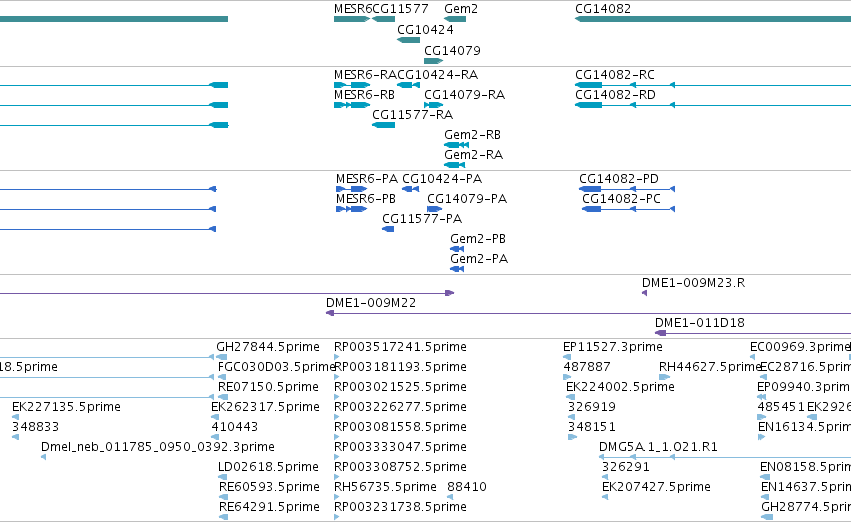Click the CG14082-RC transcript label
Viewport: 851px width, 522px height.
(615, 75)
